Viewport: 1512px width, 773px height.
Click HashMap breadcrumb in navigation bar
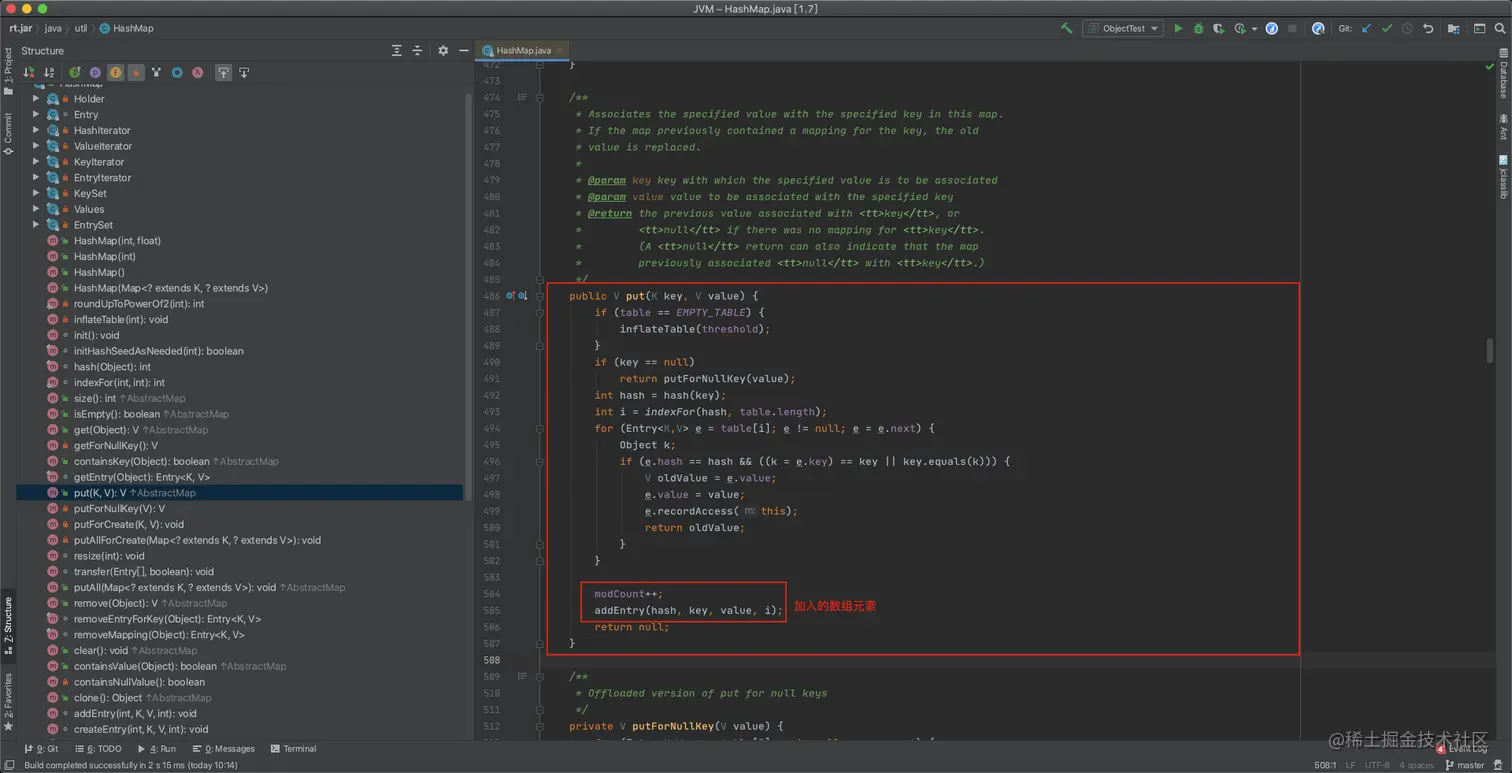click(x=126, y=28)
